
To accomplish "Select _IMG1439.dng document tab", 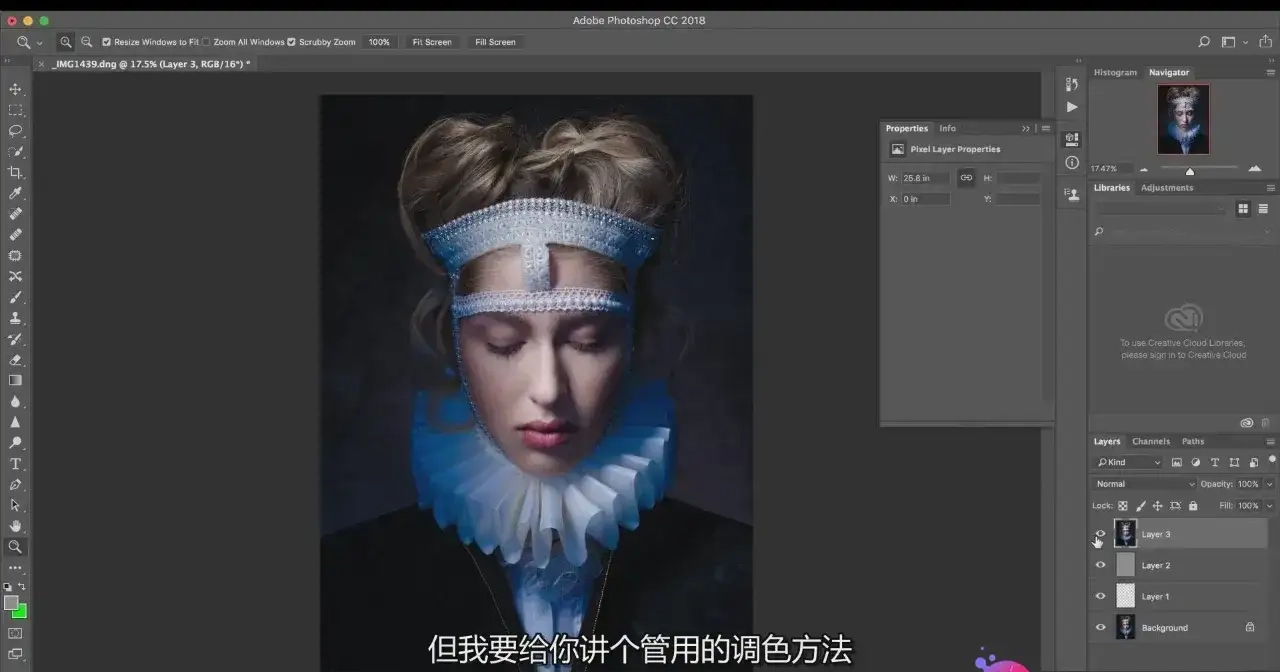I will coord(150,64).
